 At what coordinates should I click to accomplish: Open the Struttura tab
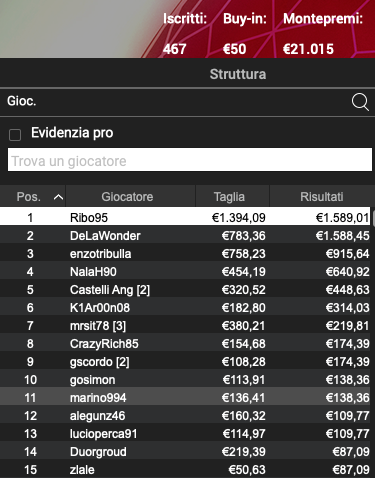[238, 74]
